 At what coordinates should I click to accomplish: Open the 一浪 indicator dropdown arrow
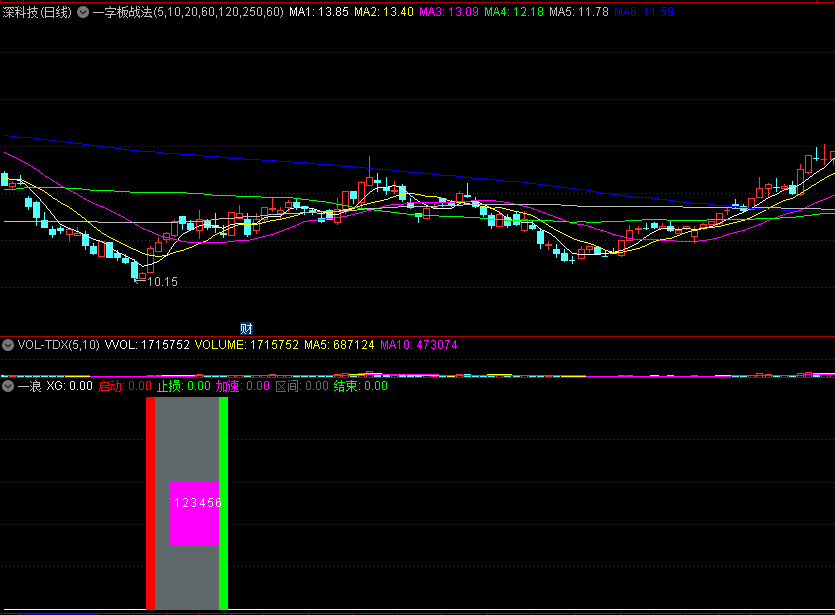coord(8,386)
